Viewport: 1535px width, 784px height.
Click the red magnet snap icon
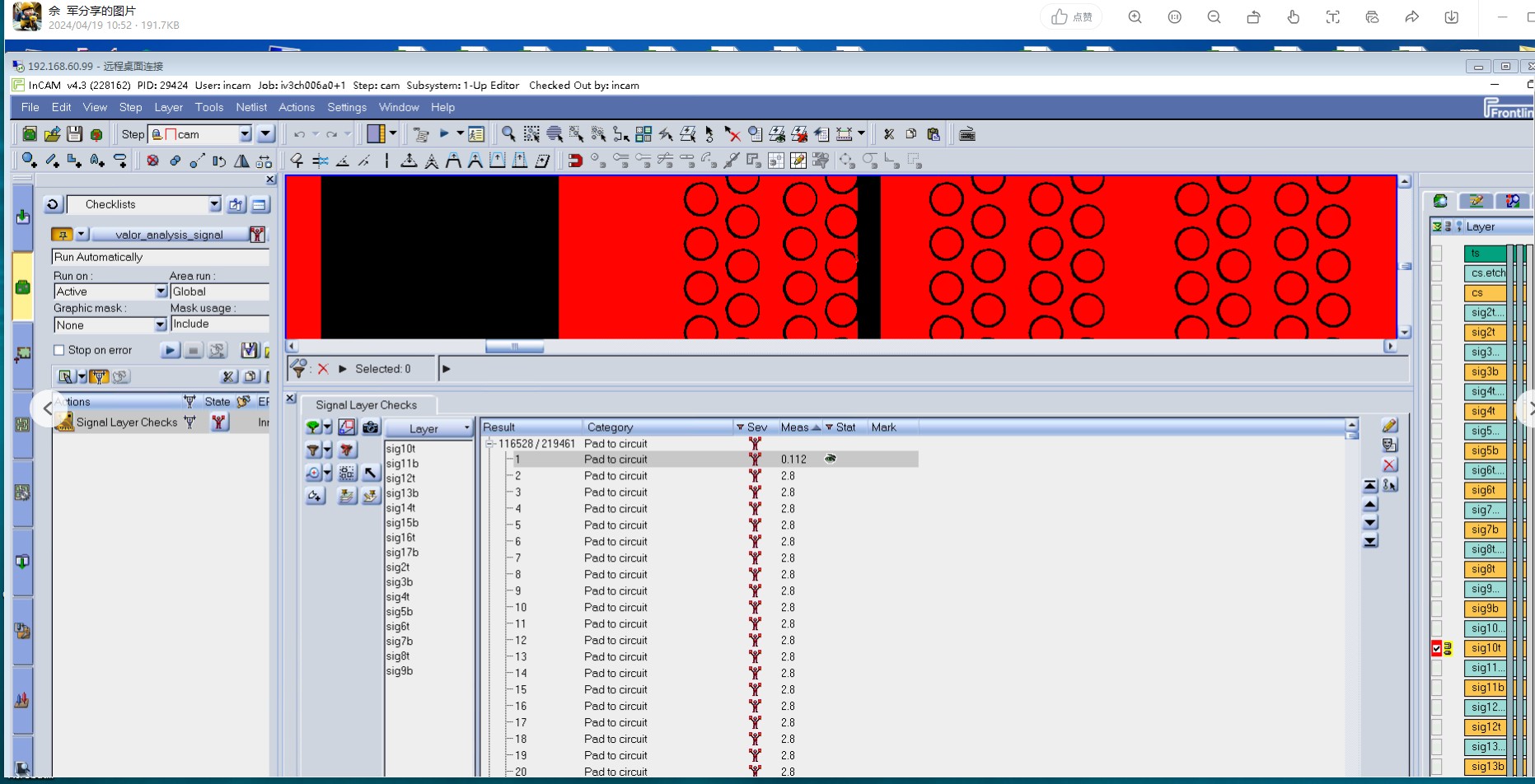(x=575, y=161)
